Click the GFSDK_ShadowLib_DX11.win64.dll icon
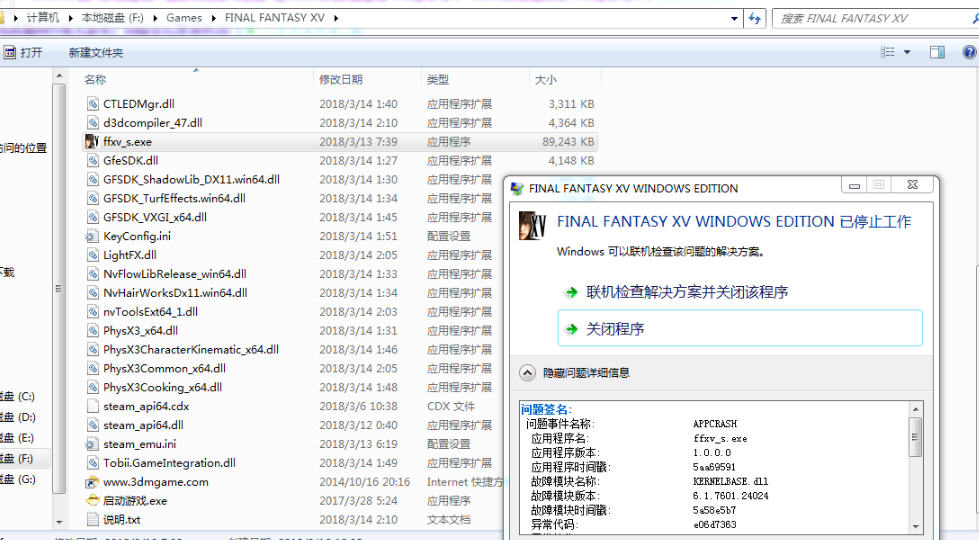This screenshot has height=540, width=979. point(92,180)
